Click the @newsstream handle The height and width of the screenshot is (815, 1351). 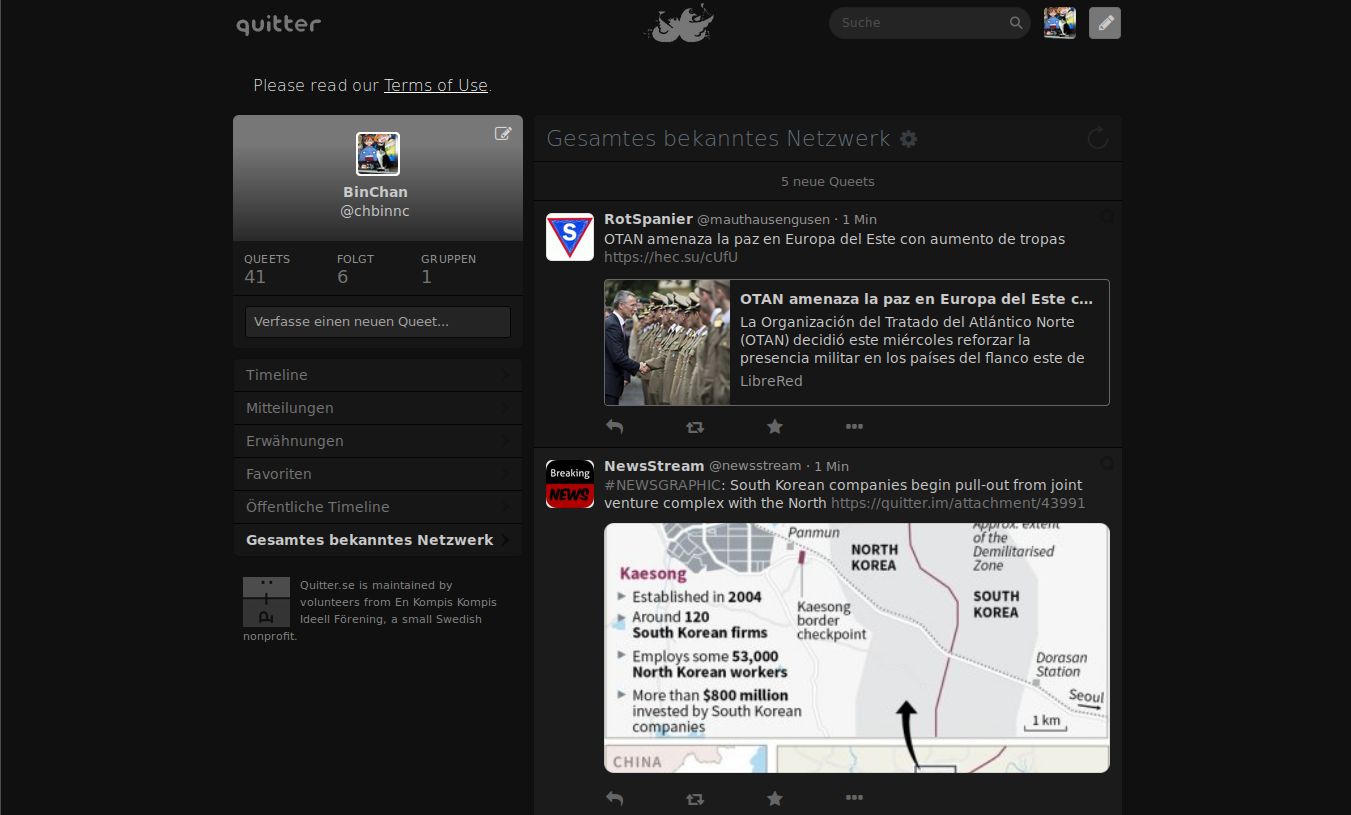point(755,466)
